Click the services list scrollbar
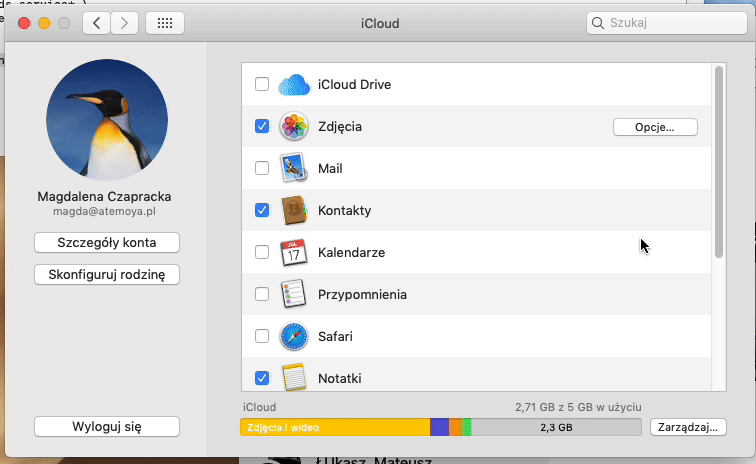 [x=719, y=162]
